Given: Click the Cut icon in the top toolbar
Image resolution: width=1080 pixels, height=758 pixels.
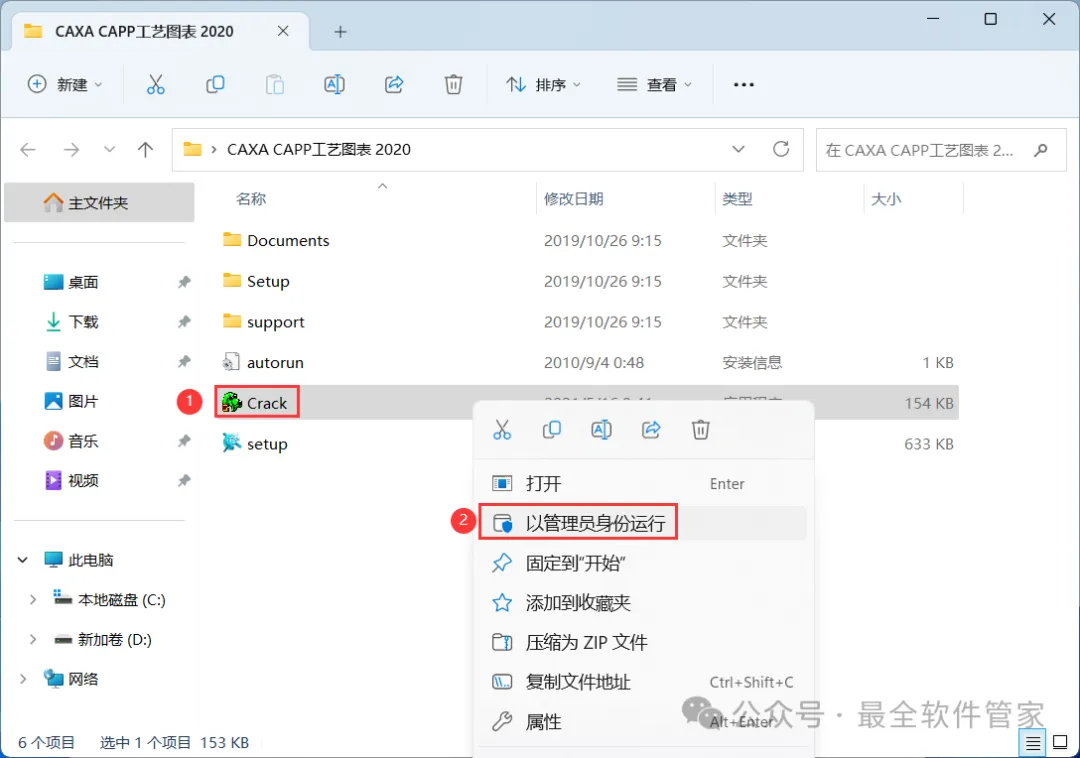Looking at the screenshot, I should pos(156,85).
